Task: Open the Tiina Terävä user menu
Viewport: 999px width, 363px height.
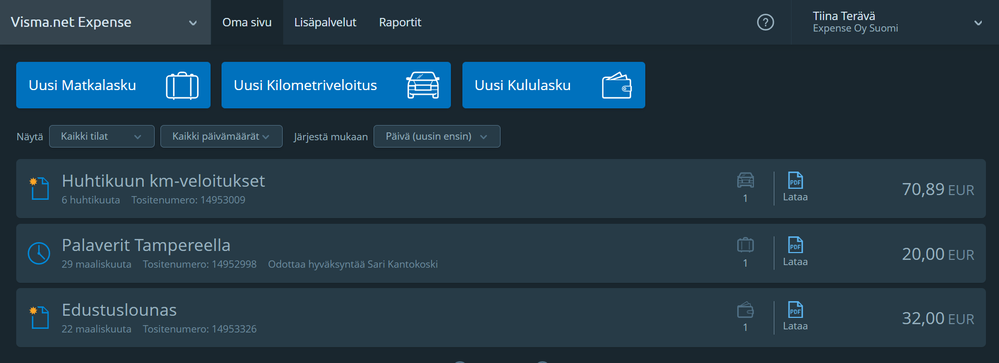Action: pos(895,22)
